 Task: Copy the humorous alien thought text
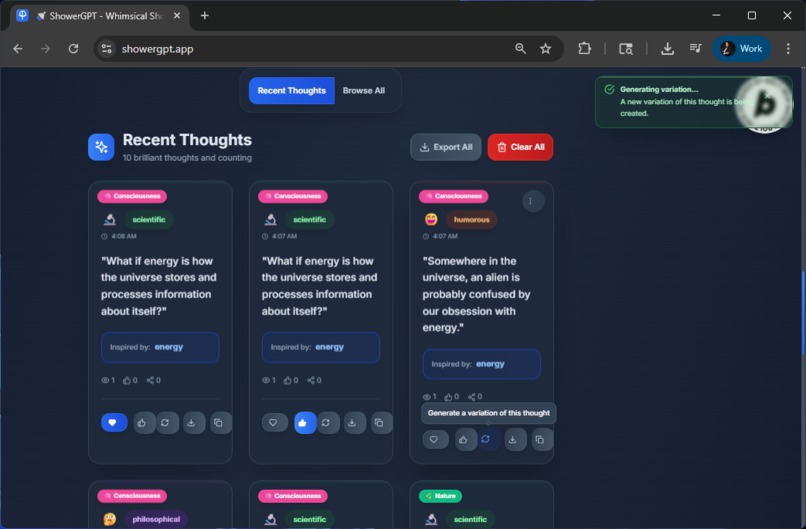coord(540,440)
